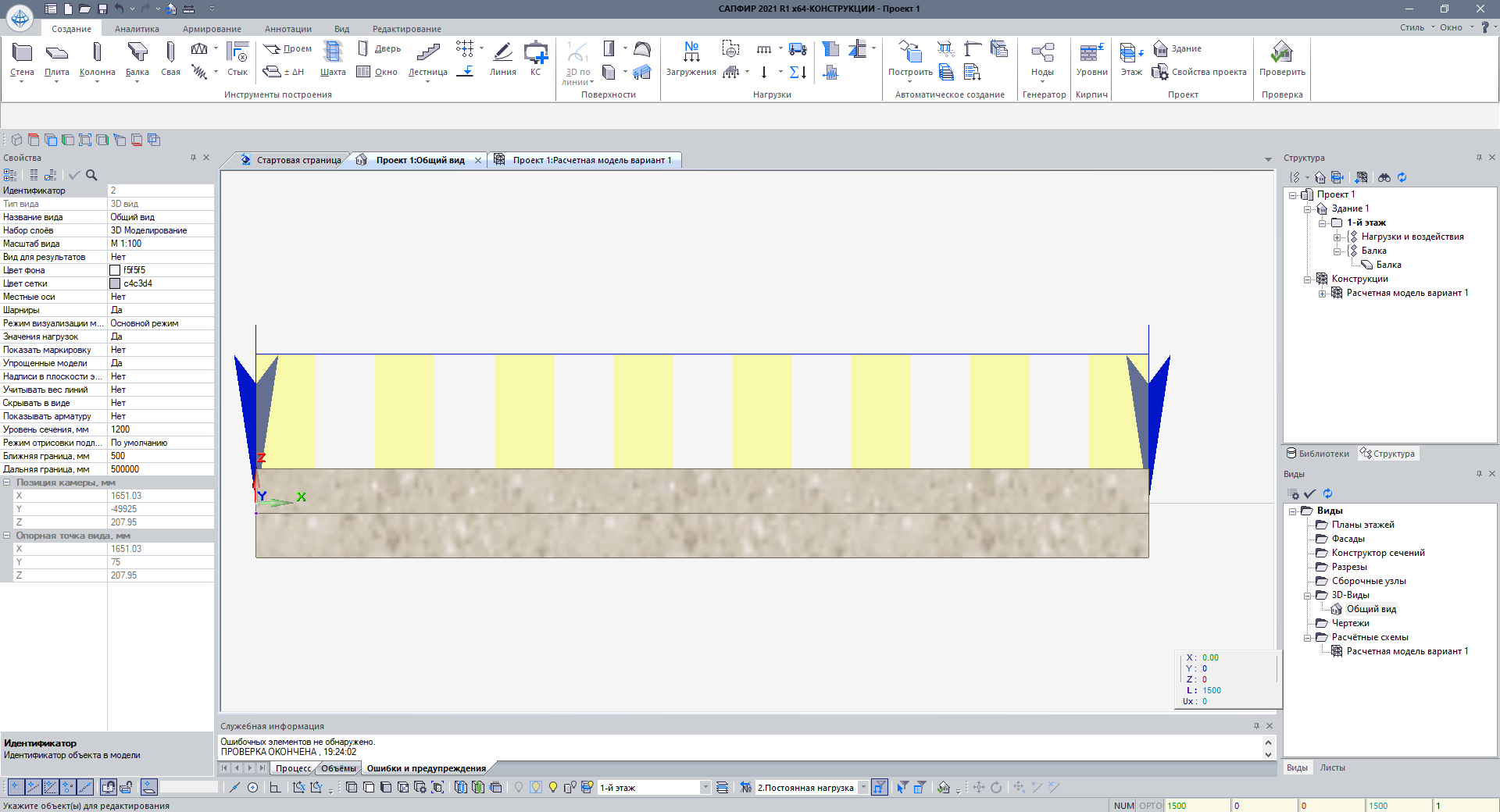This screenshot has height=812, width=1500.
Task: Click the Окно window tool
Action: click(x=378, y=72)
